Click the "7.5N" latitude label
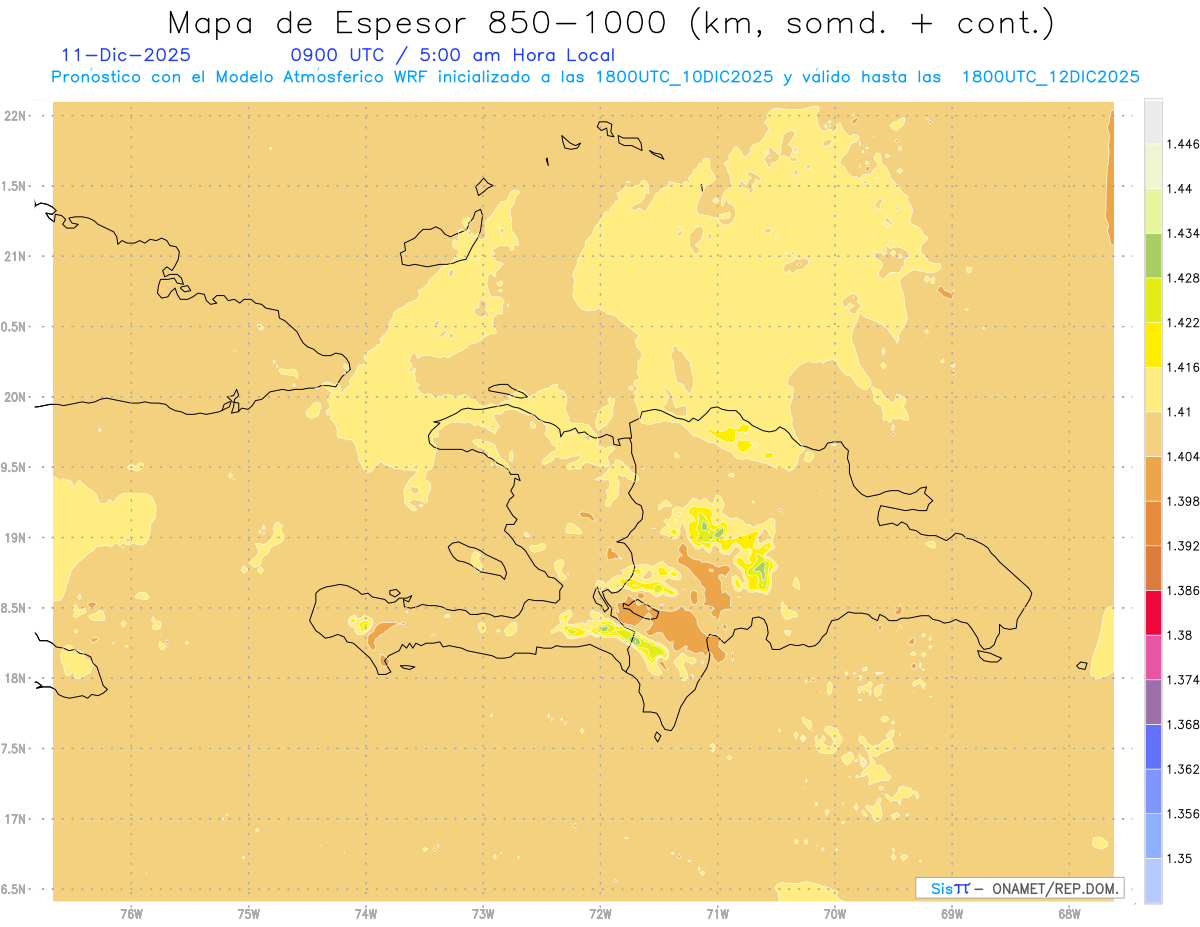1200x927 pixels. [15, 749]
